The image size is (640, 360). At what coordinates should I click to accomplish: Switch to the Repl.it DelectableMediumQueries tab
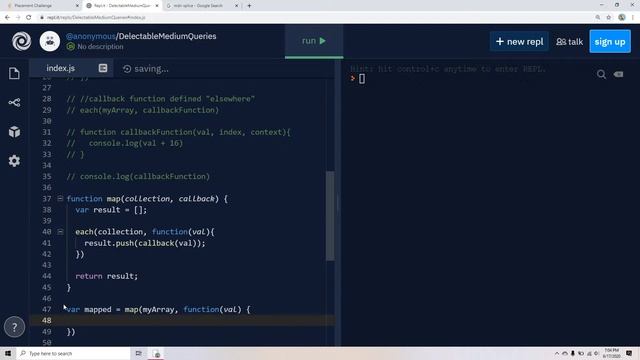pos(122,6)
